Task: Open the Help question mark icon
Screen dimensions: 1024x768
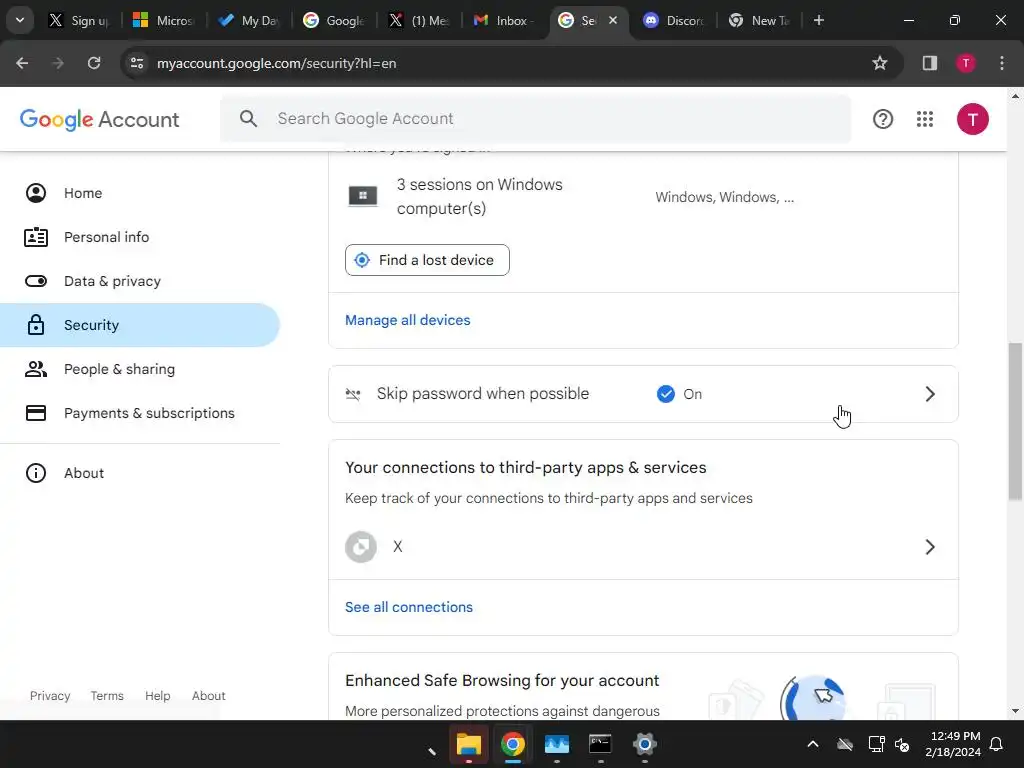Action: coord(882,119)
